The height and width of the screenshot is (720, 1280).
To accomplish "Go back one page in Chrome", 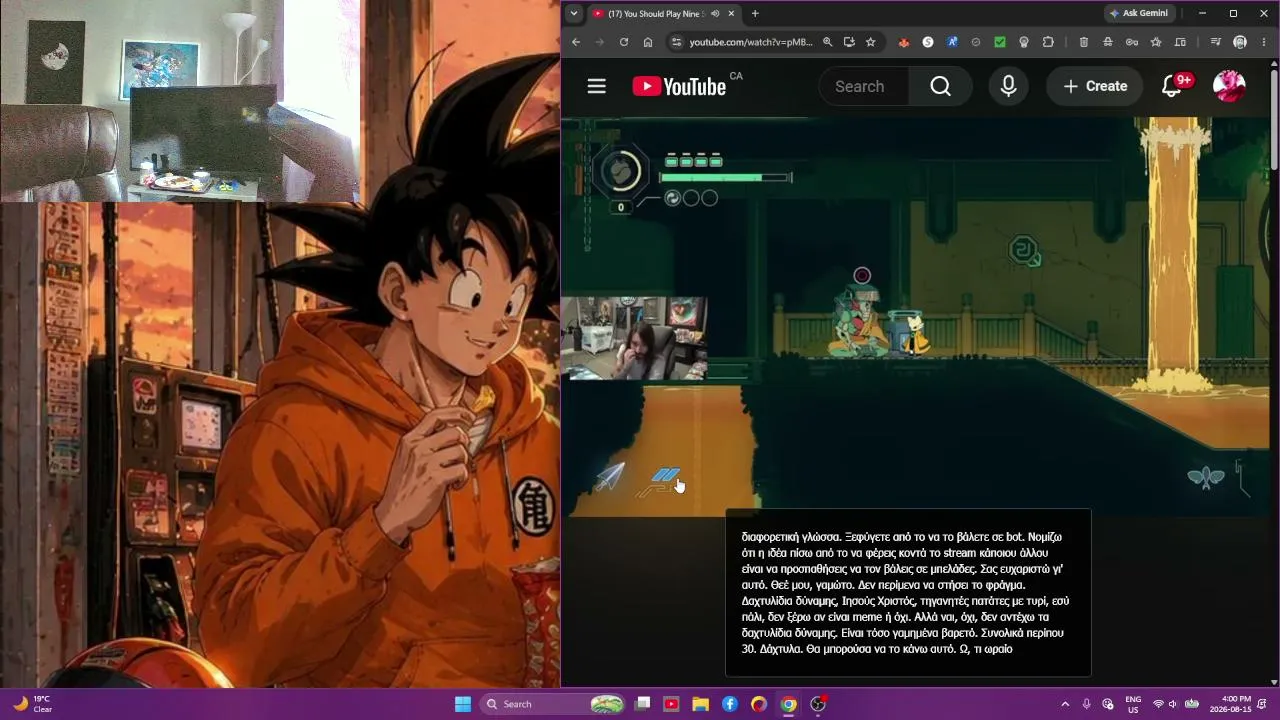I will (x=576, y=42).
